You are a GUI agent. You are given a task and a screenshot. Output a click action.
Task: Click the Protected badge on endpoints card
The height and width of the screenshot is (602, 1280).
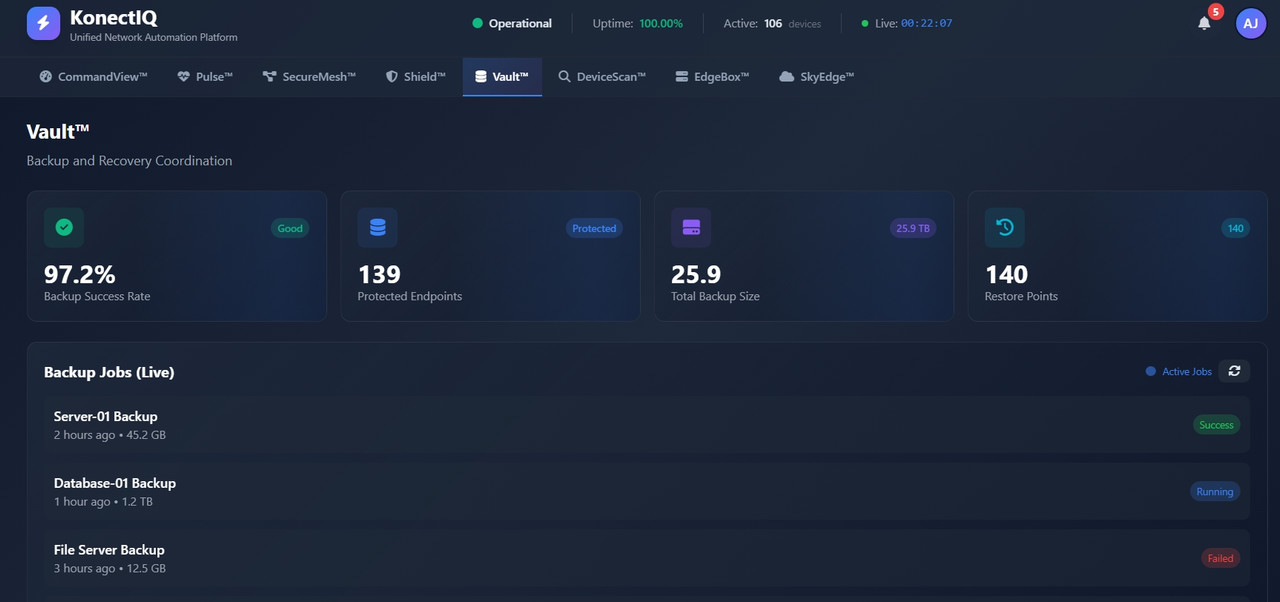click(x=594, y=228)
